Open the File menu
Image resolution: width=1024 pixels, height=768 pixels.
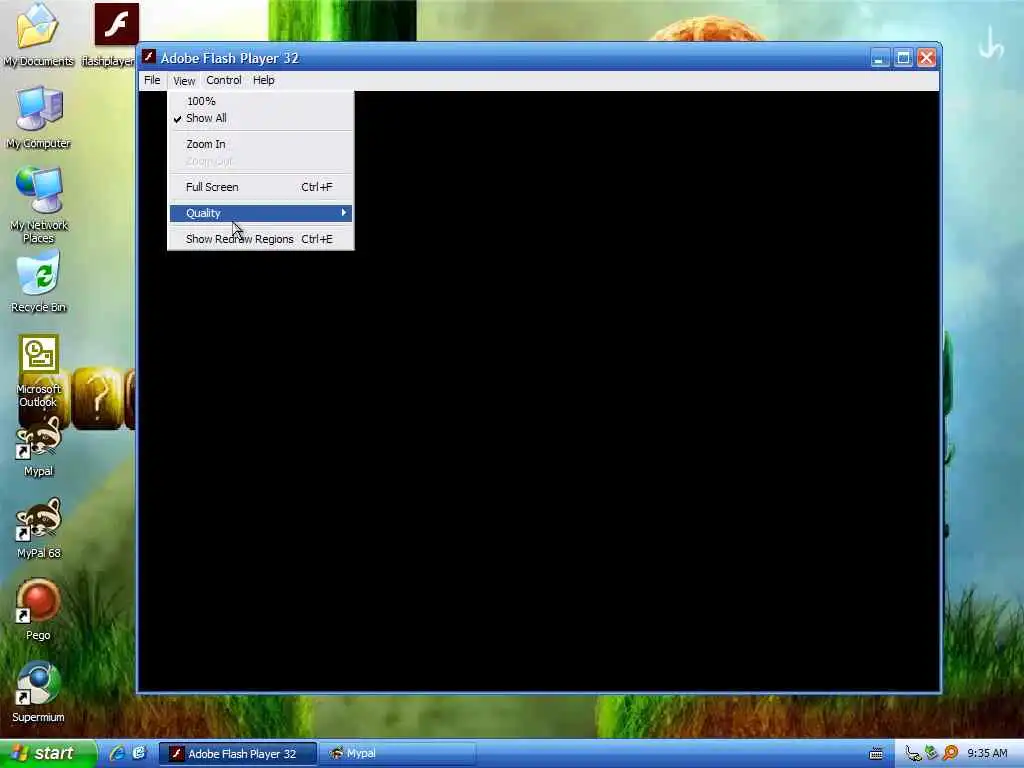click(152, 80)
